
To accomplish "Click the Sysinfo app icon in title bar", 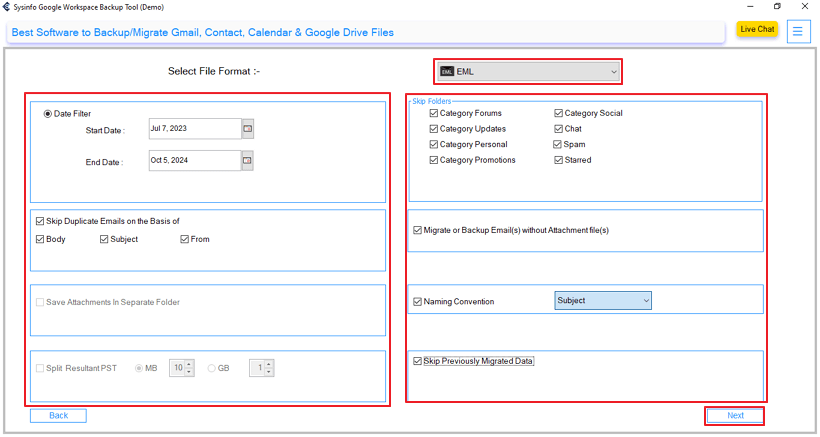I will pyautogui.click(x=7, y=6).
